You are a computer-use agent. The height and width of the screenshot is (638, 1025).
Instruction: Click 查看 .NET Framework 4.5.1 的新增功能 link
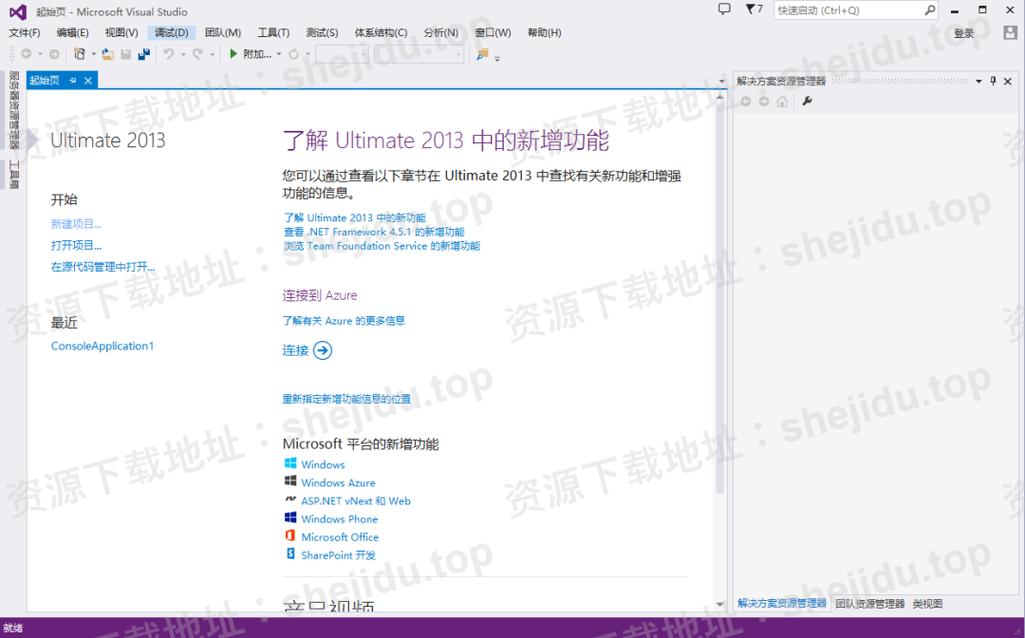pyautogui.click(x=374, y=231)
